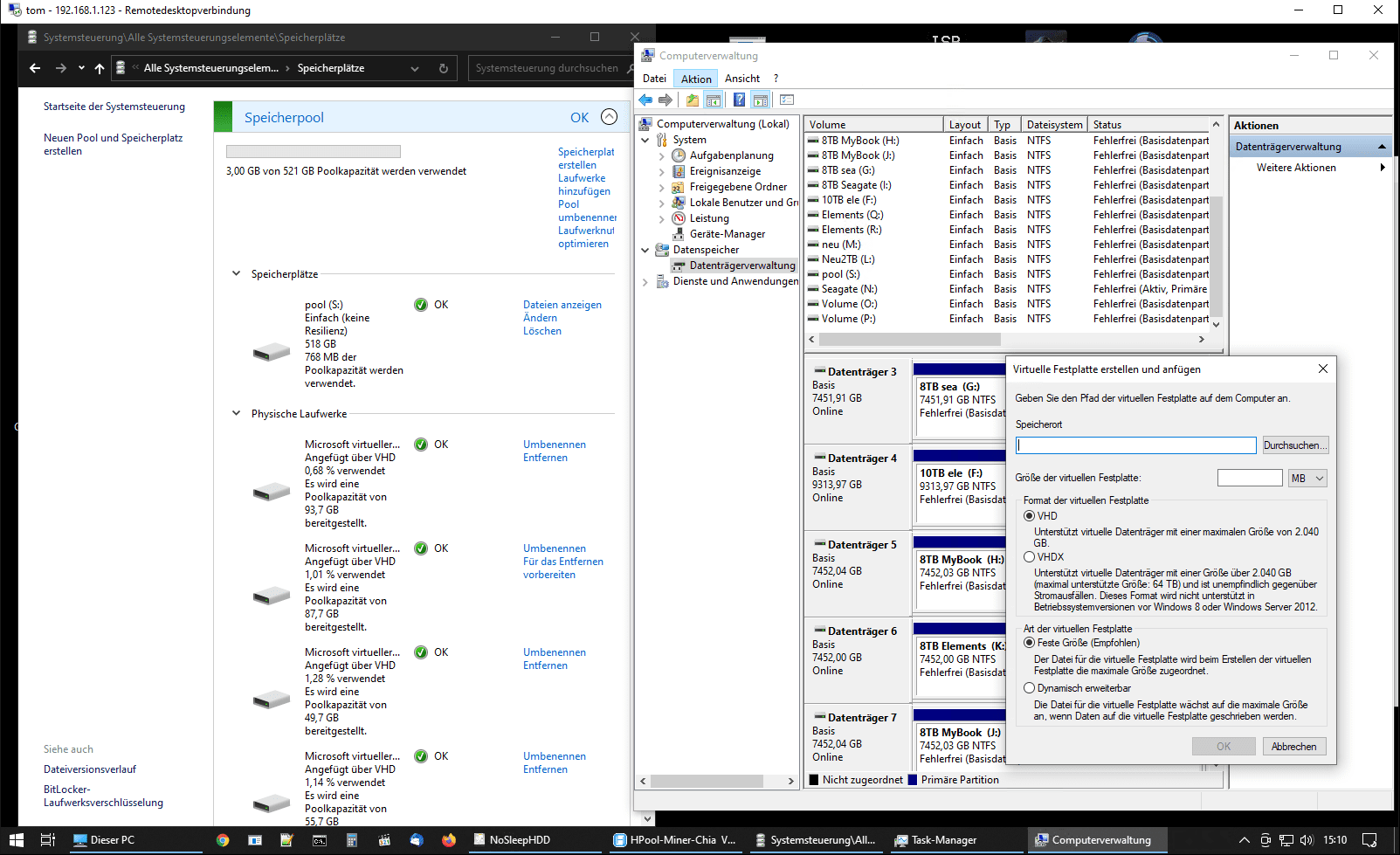Toggle the action pane show/hide toolbar icon

761,100
